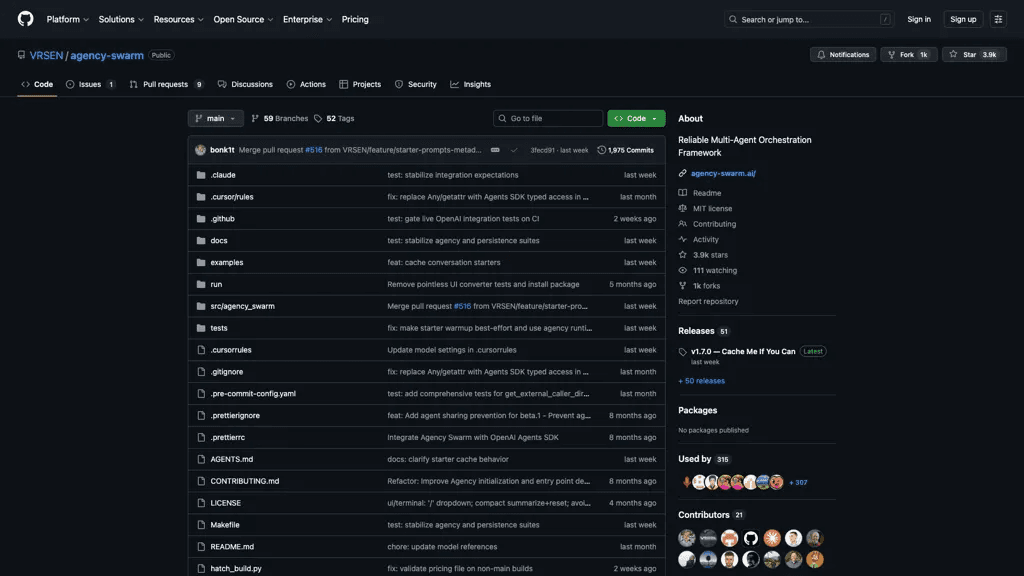View the 52 Tags link
The width and height of the screenshot is (1024, 576).
(x=334, y=119)
